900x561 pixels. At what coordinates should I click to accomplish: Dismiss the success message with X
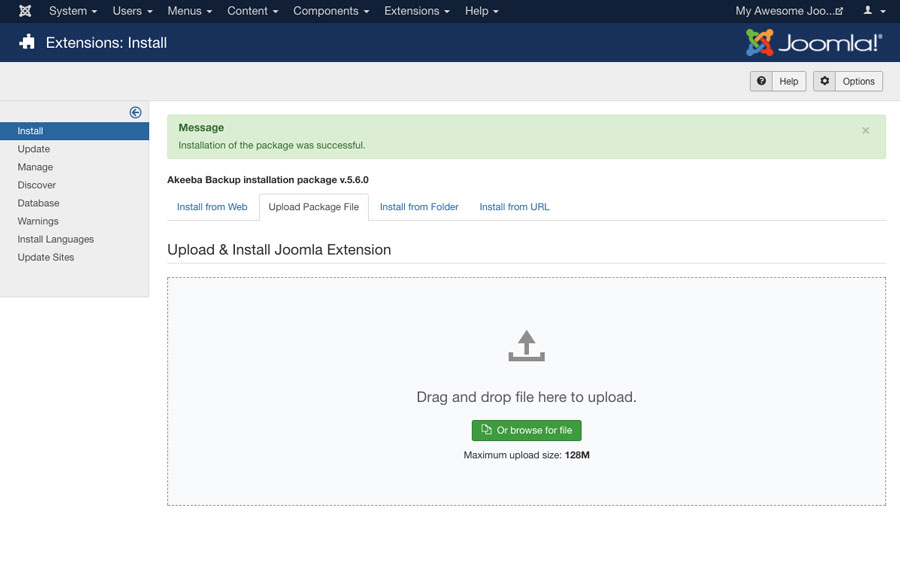[x=865, y=130]
